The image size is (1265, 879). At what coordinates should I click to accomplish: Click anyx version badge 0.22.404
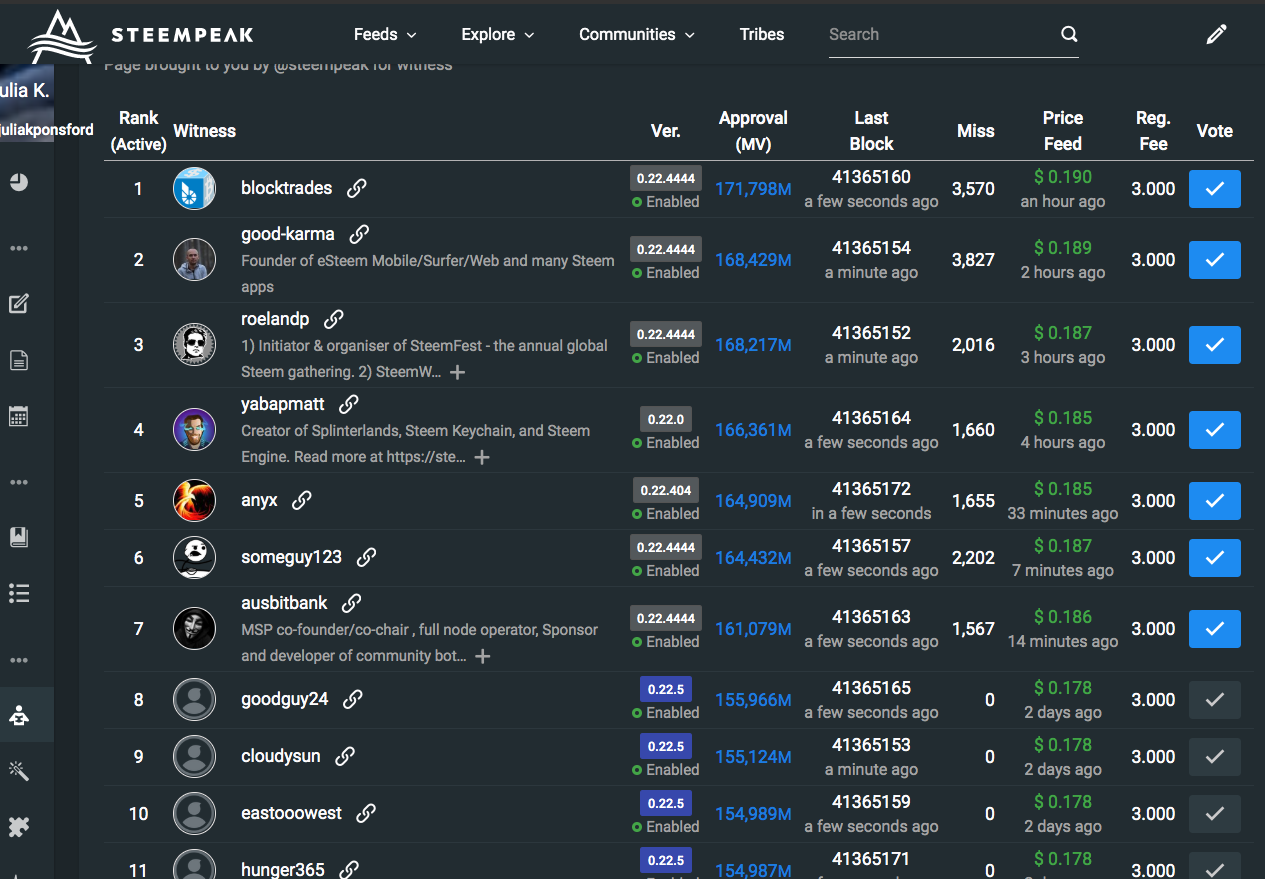[665, 490]
